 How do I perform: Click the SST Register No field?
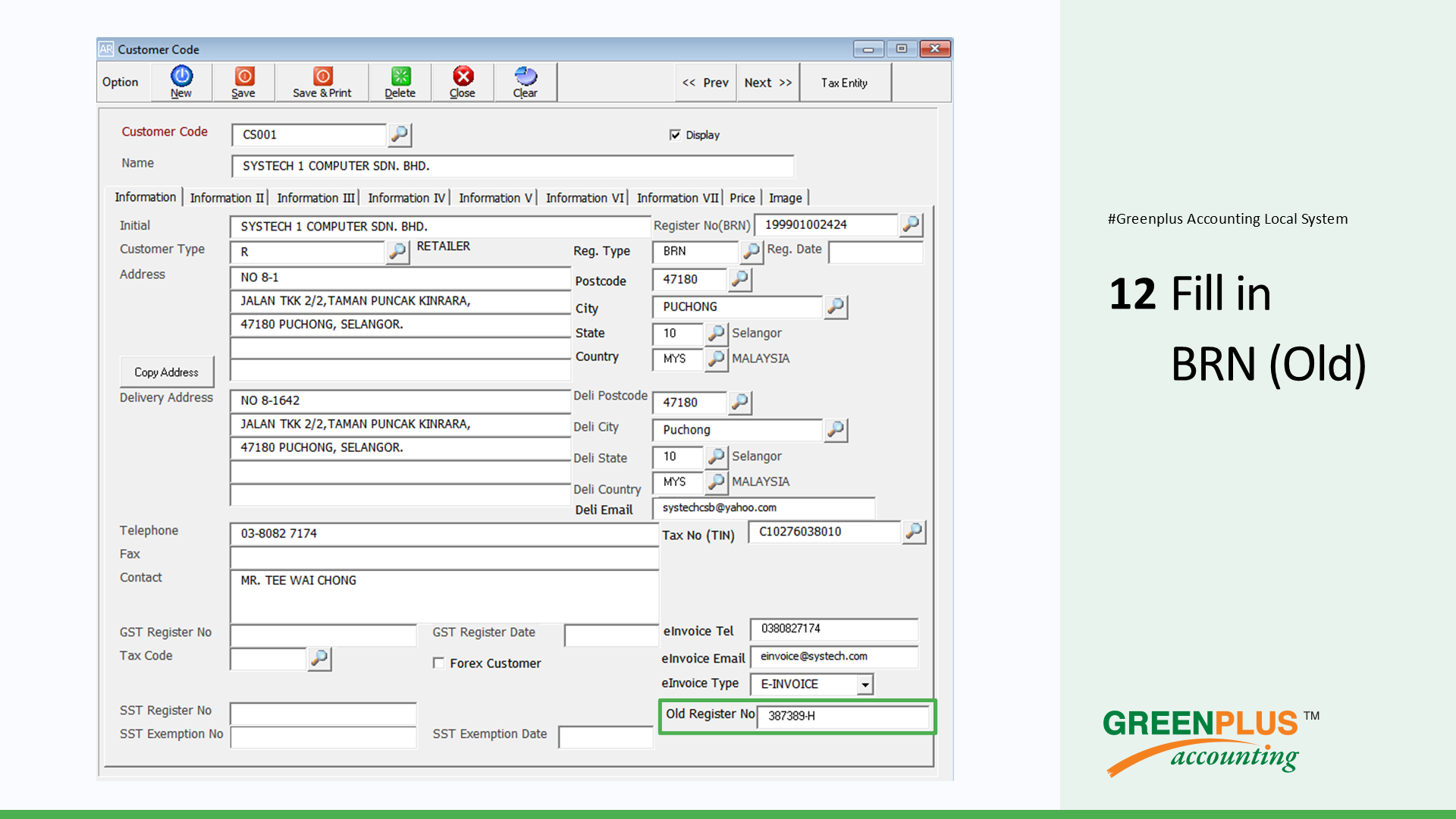coord(324,714)
